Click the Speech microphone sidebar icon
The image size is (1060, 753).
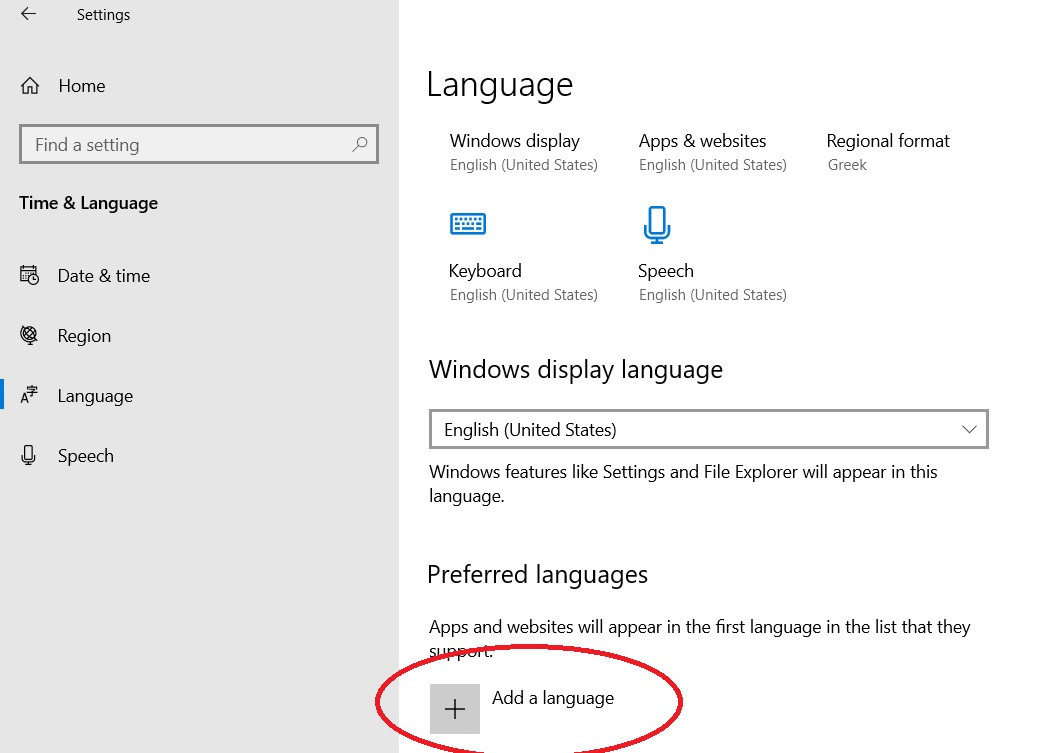point(28,455)
